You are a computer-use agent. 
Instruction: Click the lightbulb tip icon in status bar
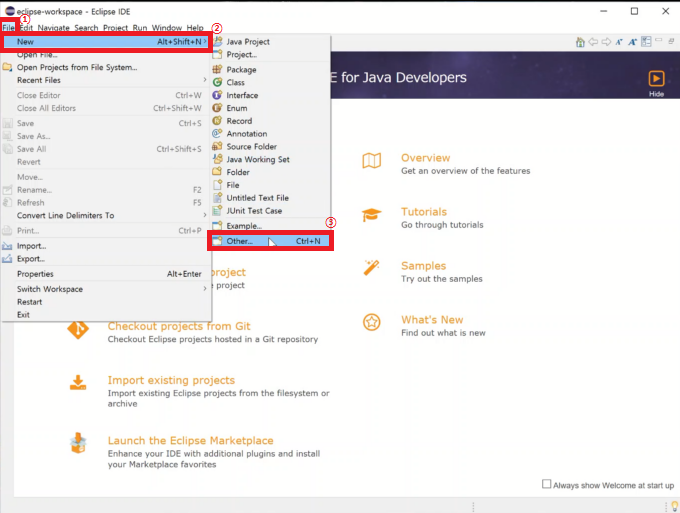tap(674, 506)
